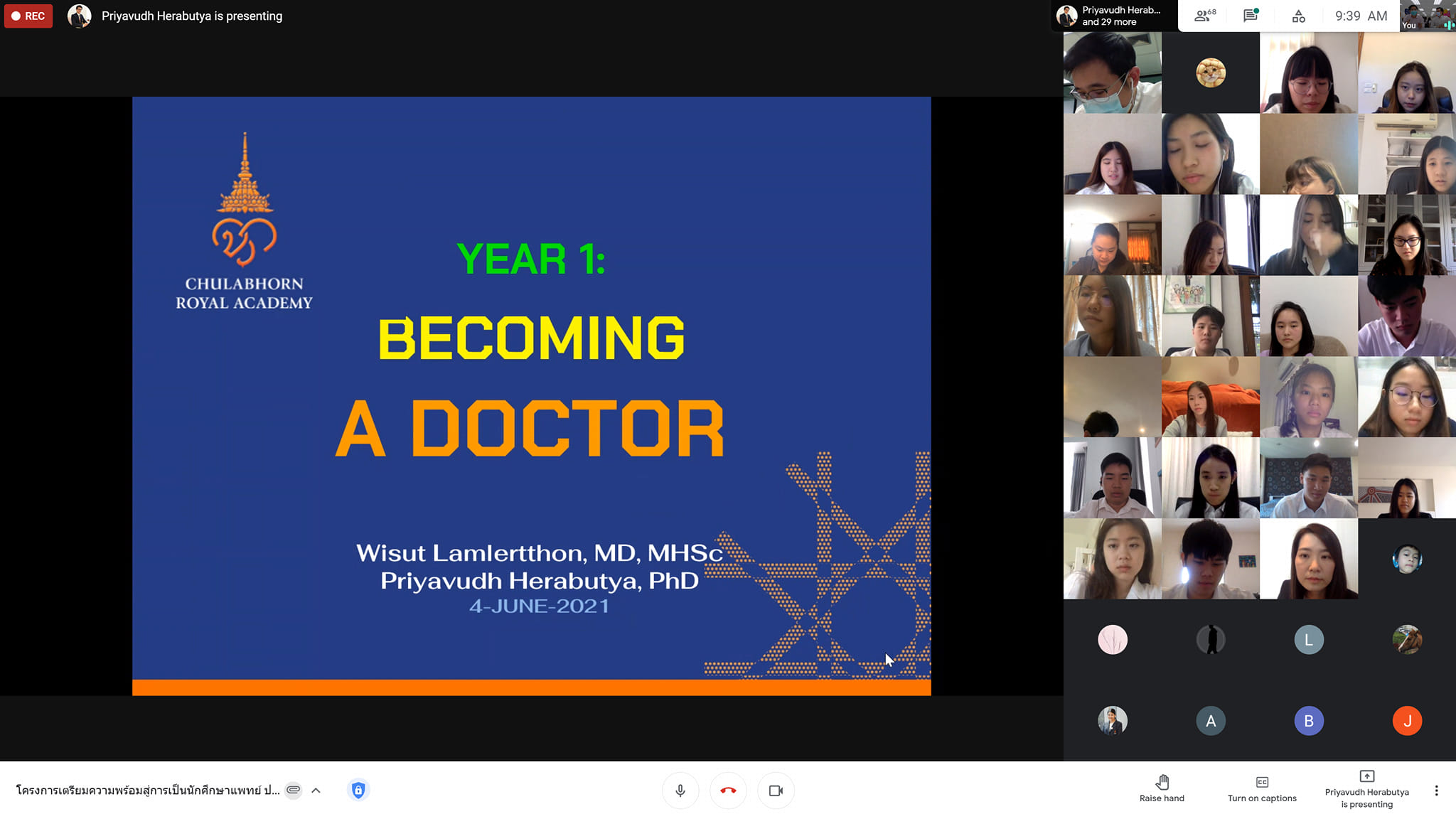This screenshot has height=819, width=1456.
Task: Click the meeting title in Thai text
Action: (x=147, y=791)
